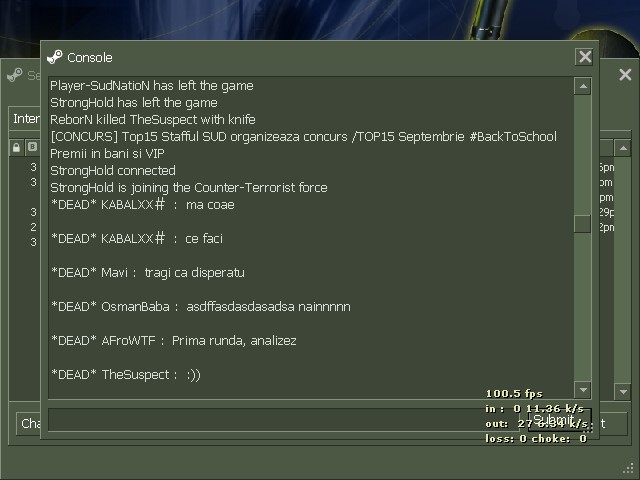This screenshot has height=480, width=640.
Task: Click the resize grip of the server window
Action: 629,469
